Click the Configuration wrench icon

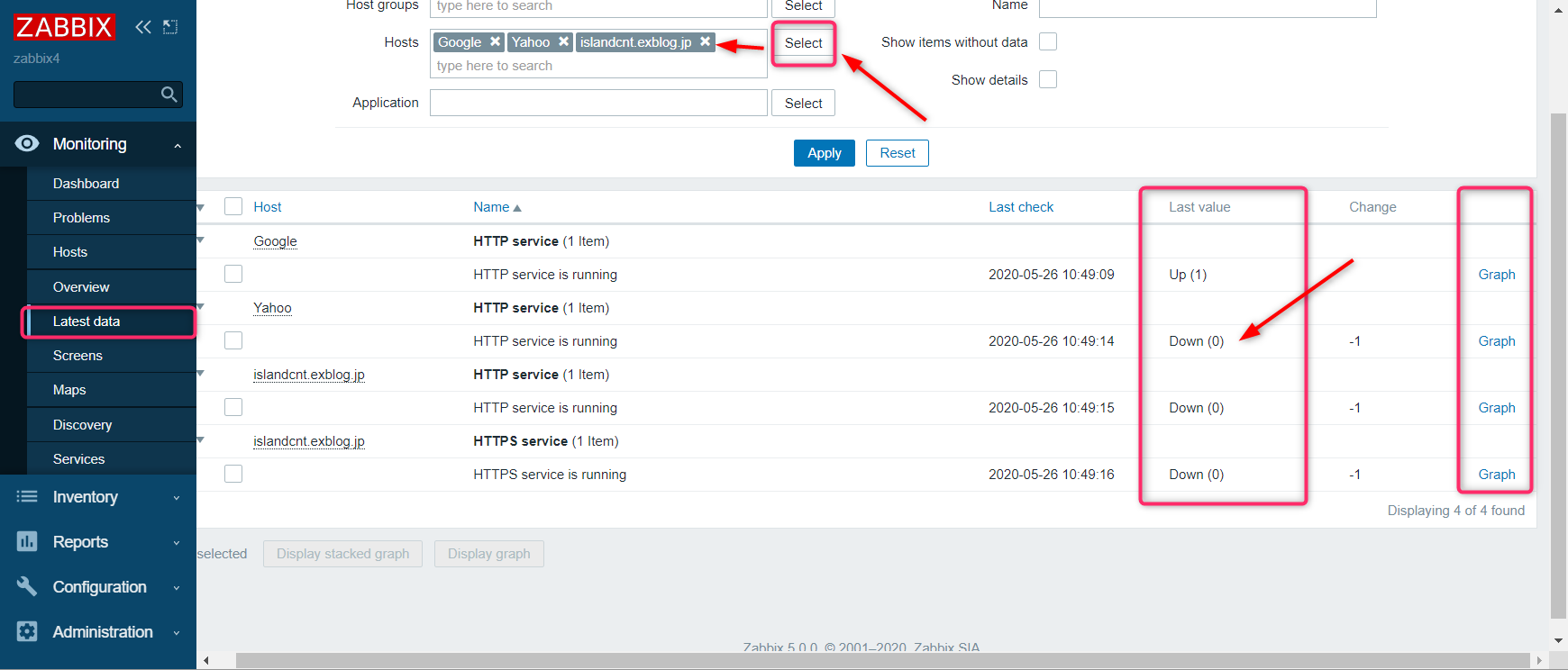(27, 586)
